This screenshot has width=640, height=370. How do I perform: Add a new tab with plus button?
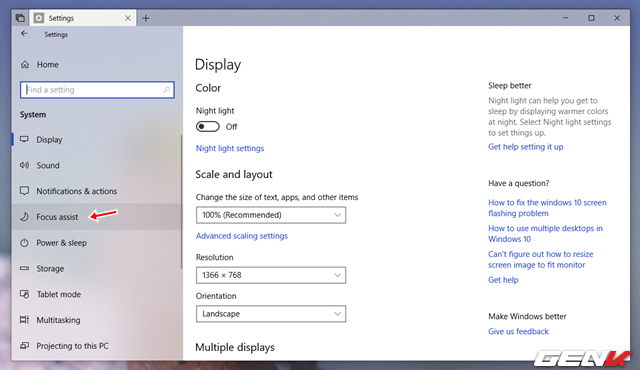(146, 18)
